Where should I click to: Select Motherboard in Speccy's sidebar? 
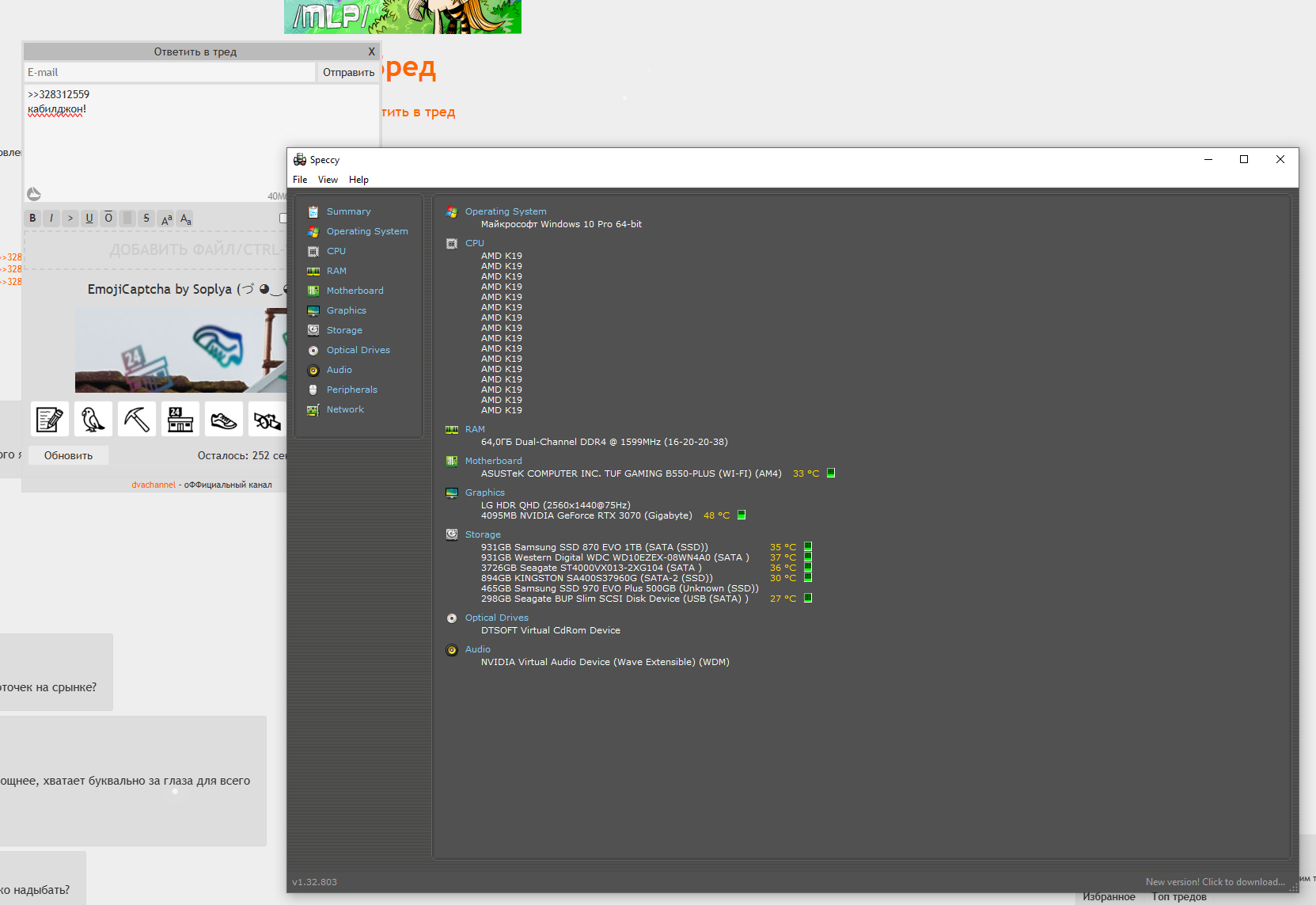pos(355,291)
